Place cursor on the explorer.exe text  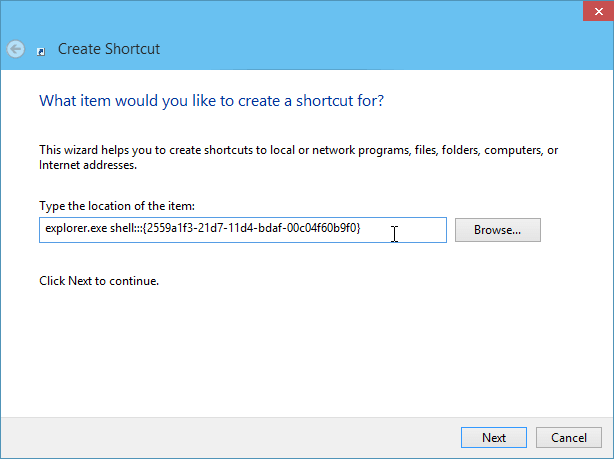click(x=76, y=228)
